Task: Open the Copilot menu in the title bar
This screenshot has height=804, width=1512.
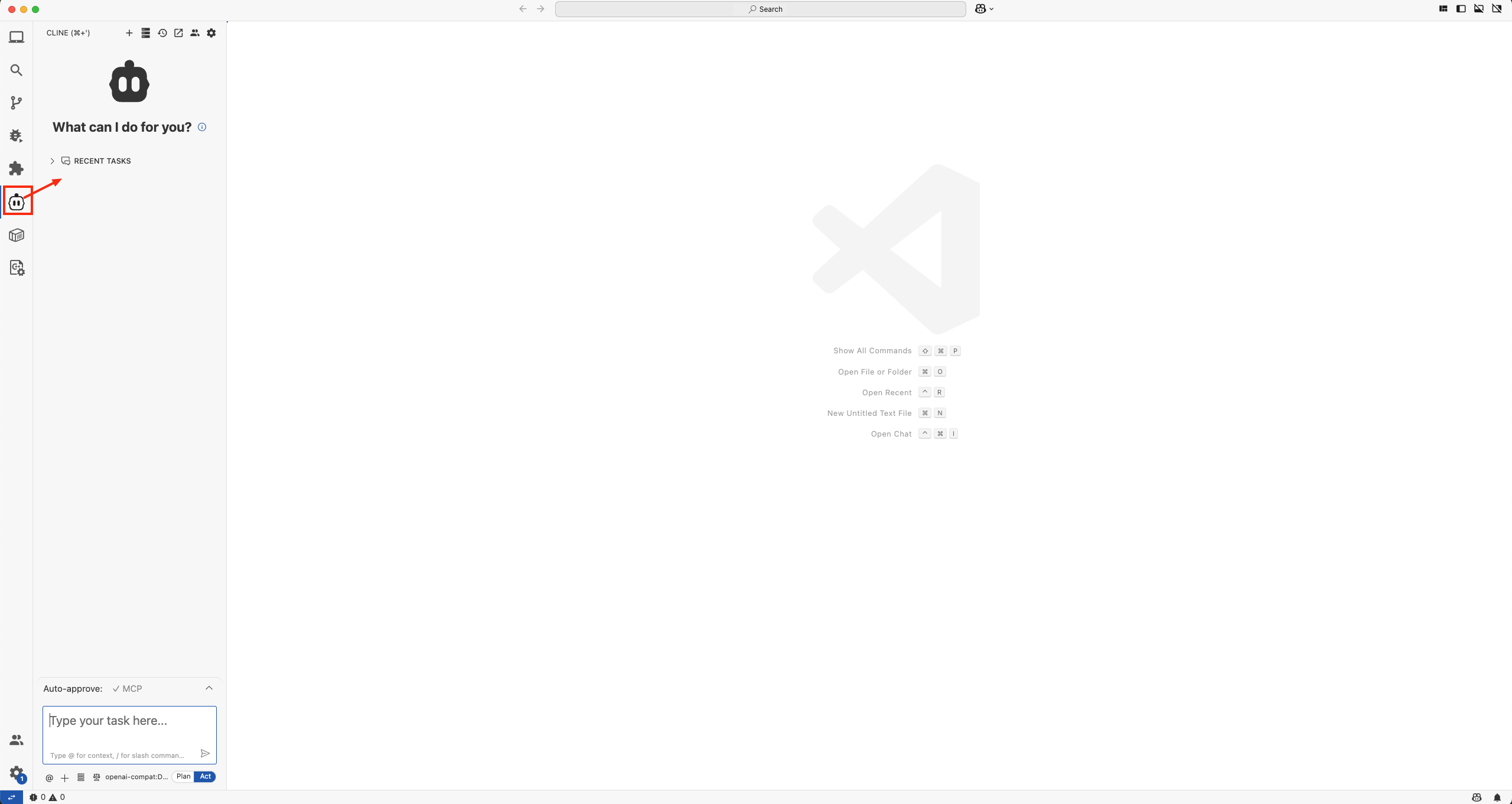Action: 983,9
